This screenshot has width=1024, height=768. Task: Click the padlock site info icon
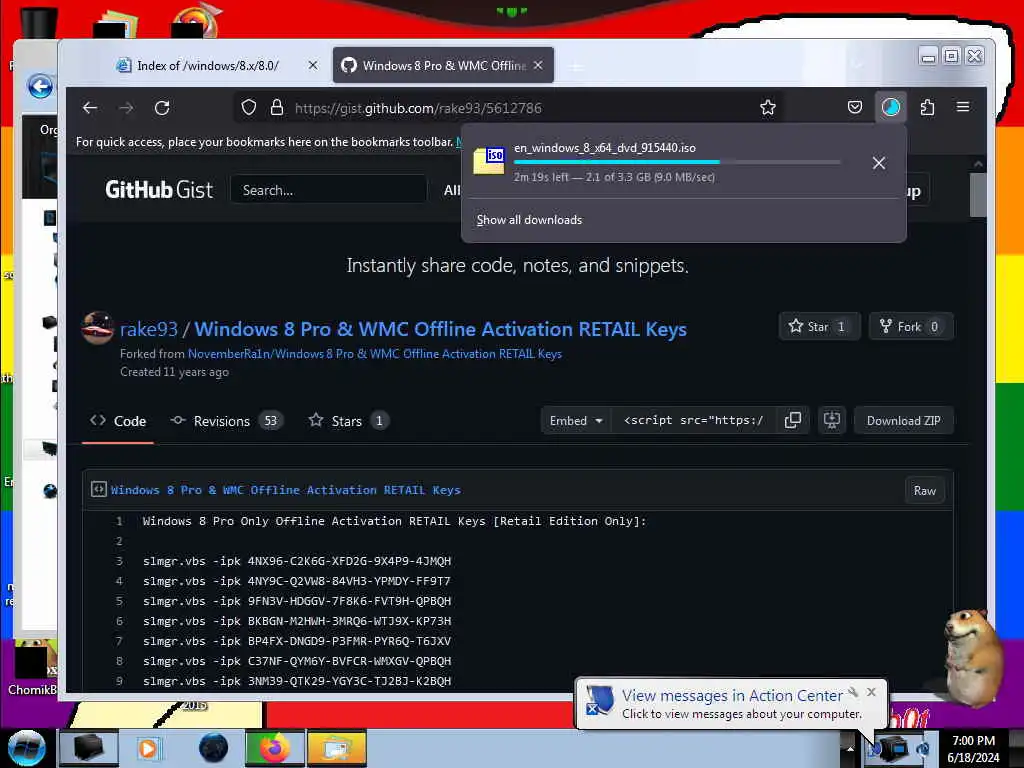click(277, 108)
